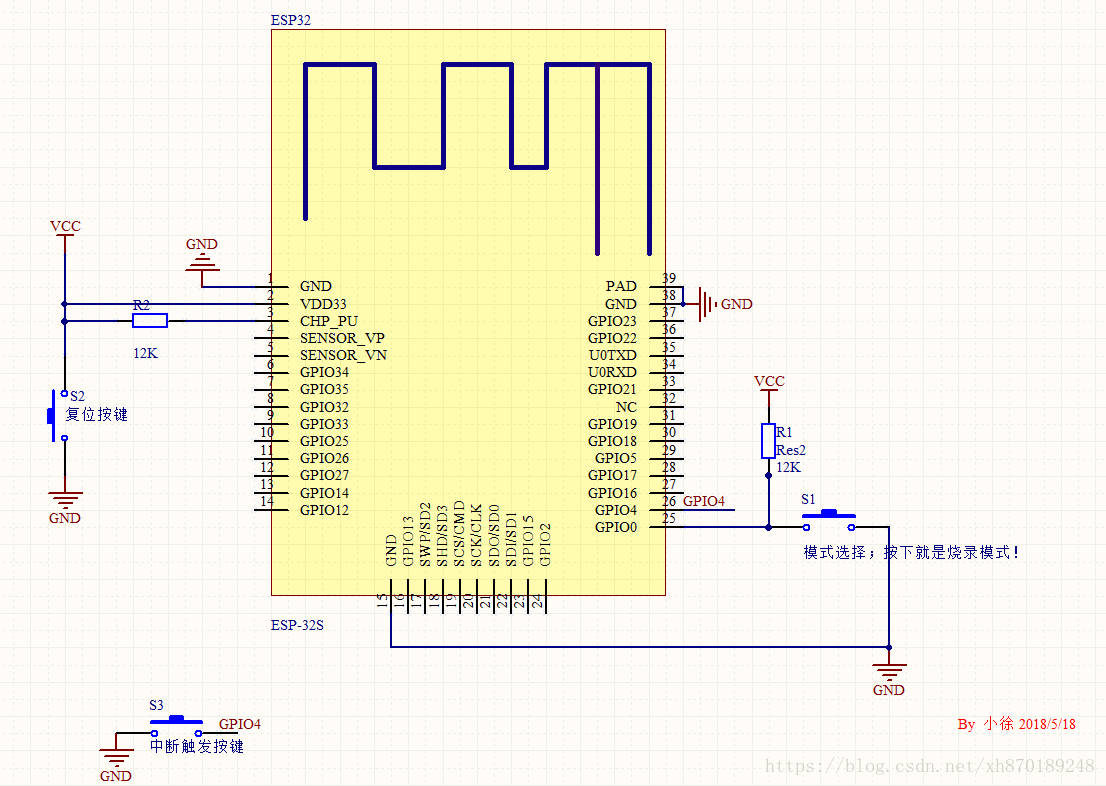1106x786 pixels.
Task: Select the R1 resistor symbol
Action: [768, 441]
